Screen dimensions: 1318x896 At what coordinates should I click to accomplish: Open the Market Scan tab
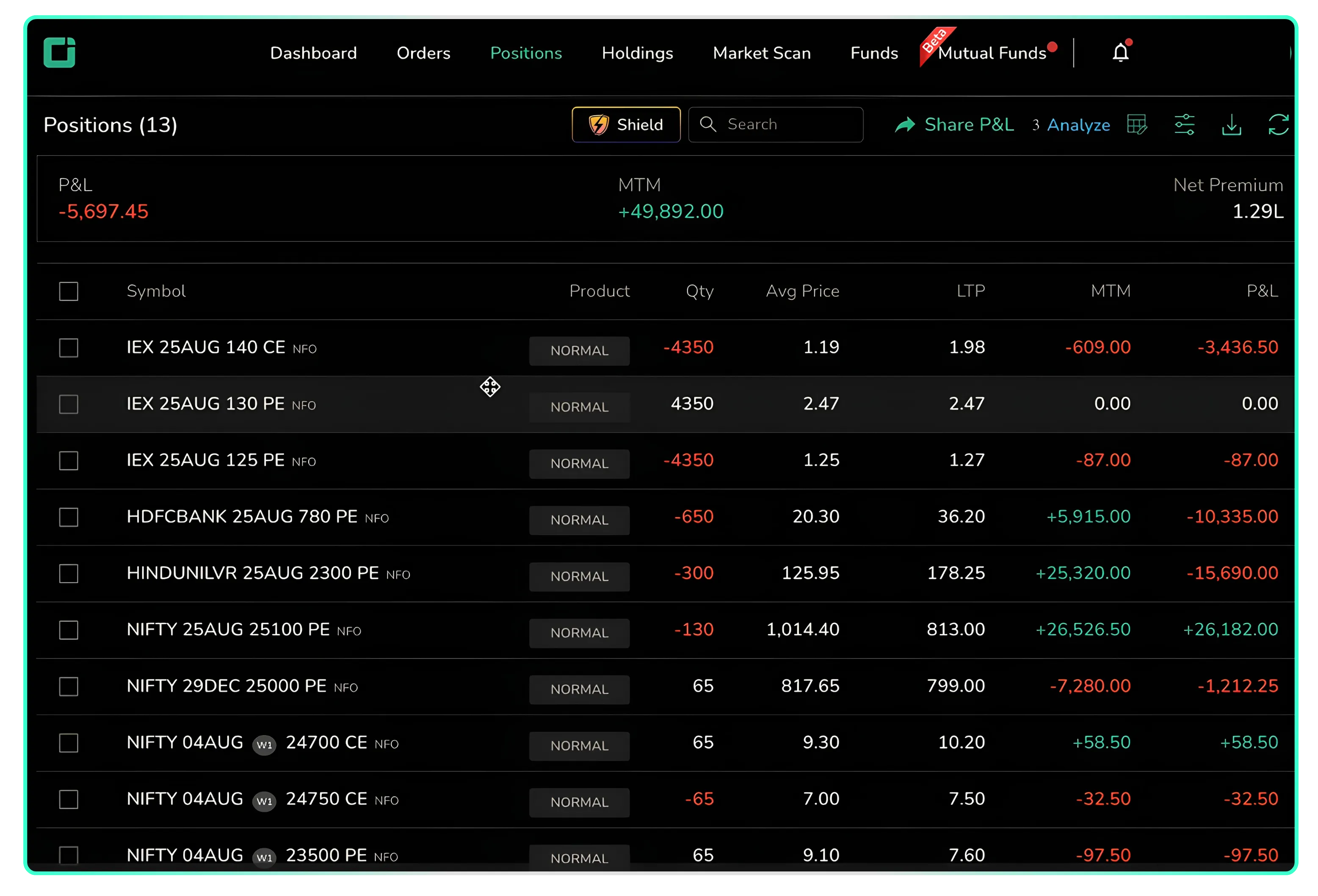pyautogui.click(x=762, y=53)
